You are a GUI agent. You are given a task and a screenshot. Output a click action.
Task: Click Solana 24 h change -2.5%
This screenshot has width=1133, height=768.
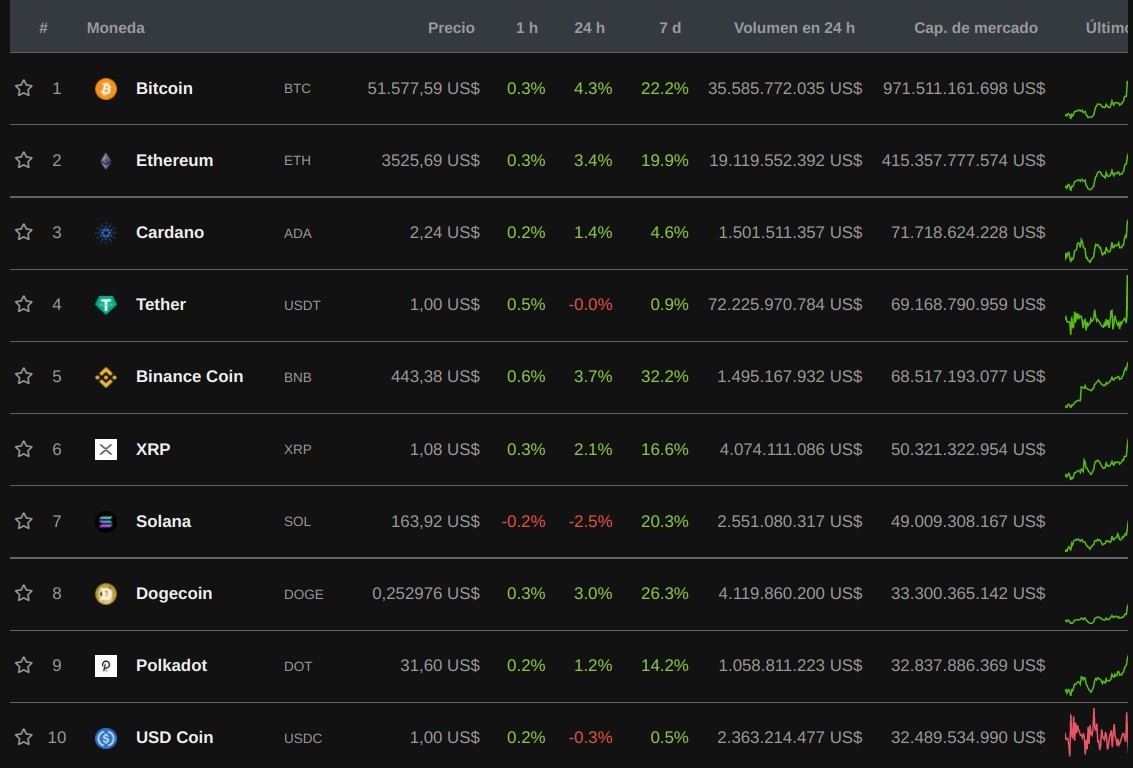coord(590,522)
